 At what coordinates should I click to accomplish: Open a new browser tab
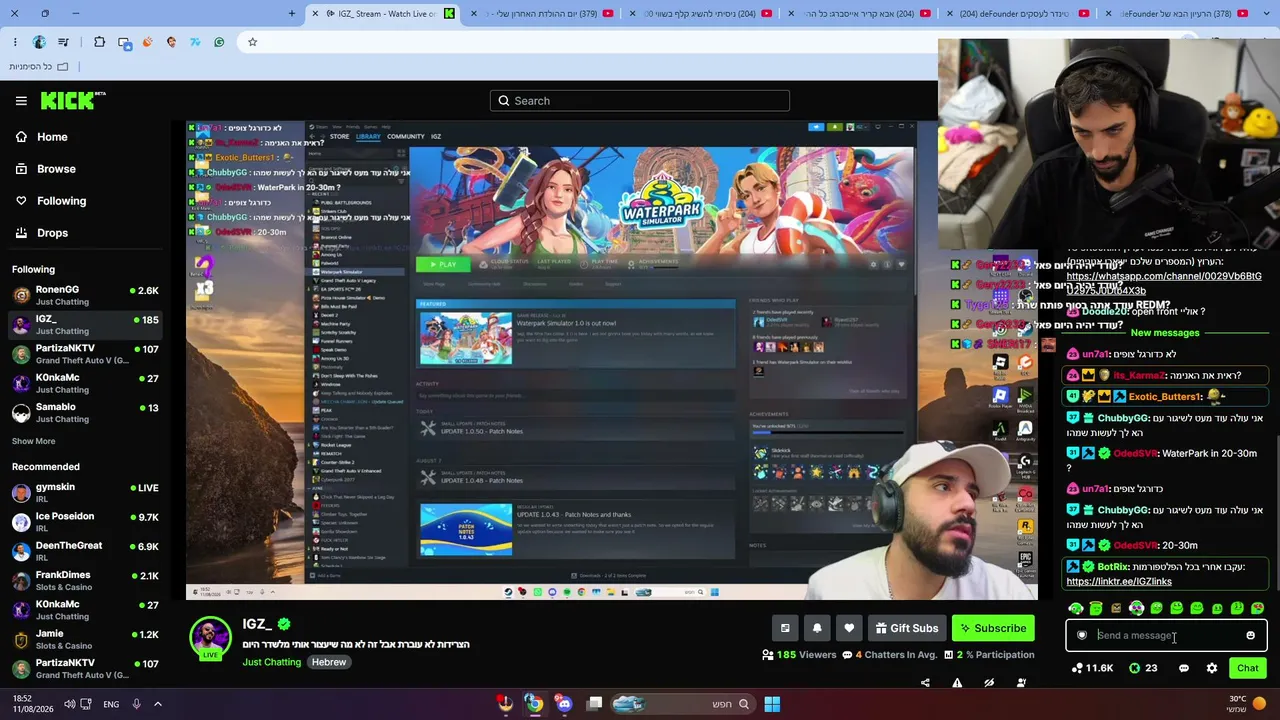click(x=292, y=13)
